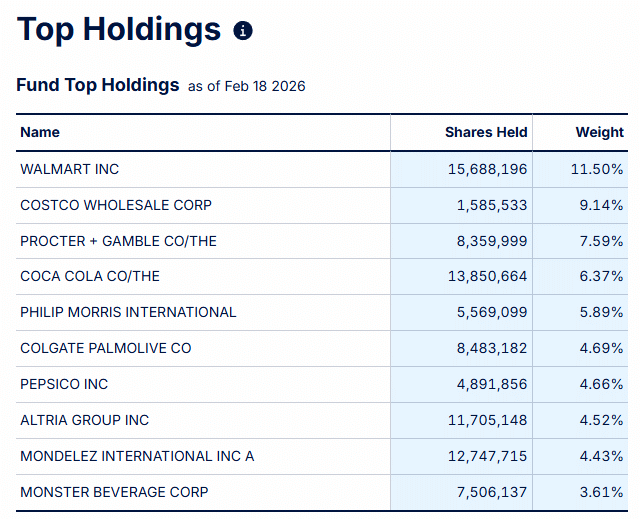Click MONDELEZ INTERNATIONAL INC A row
The image size is (640, 519).
[x=137, y=456]
